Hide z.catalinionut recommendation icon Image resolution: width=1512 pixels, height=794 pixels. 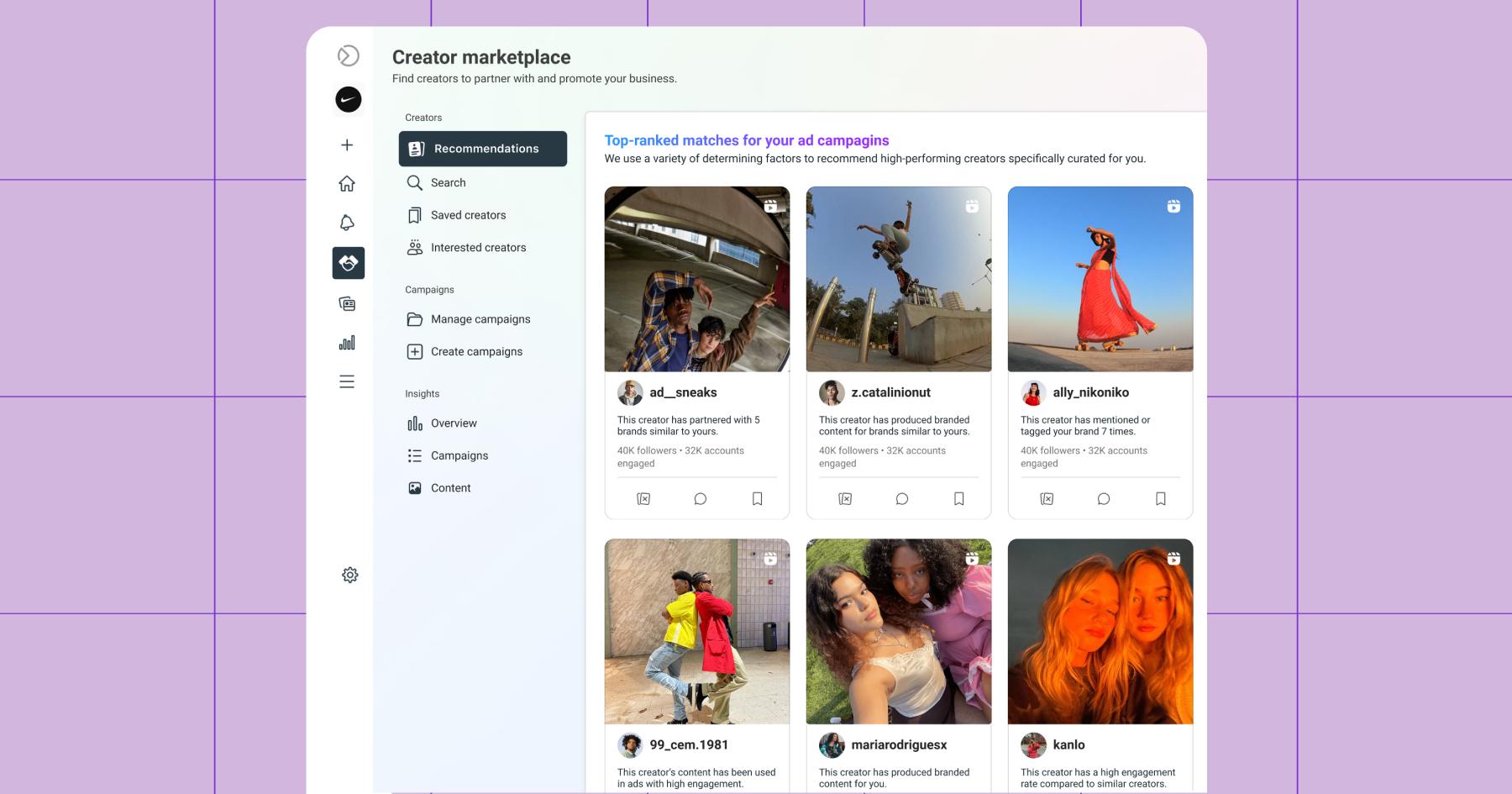tap(845, 499)
